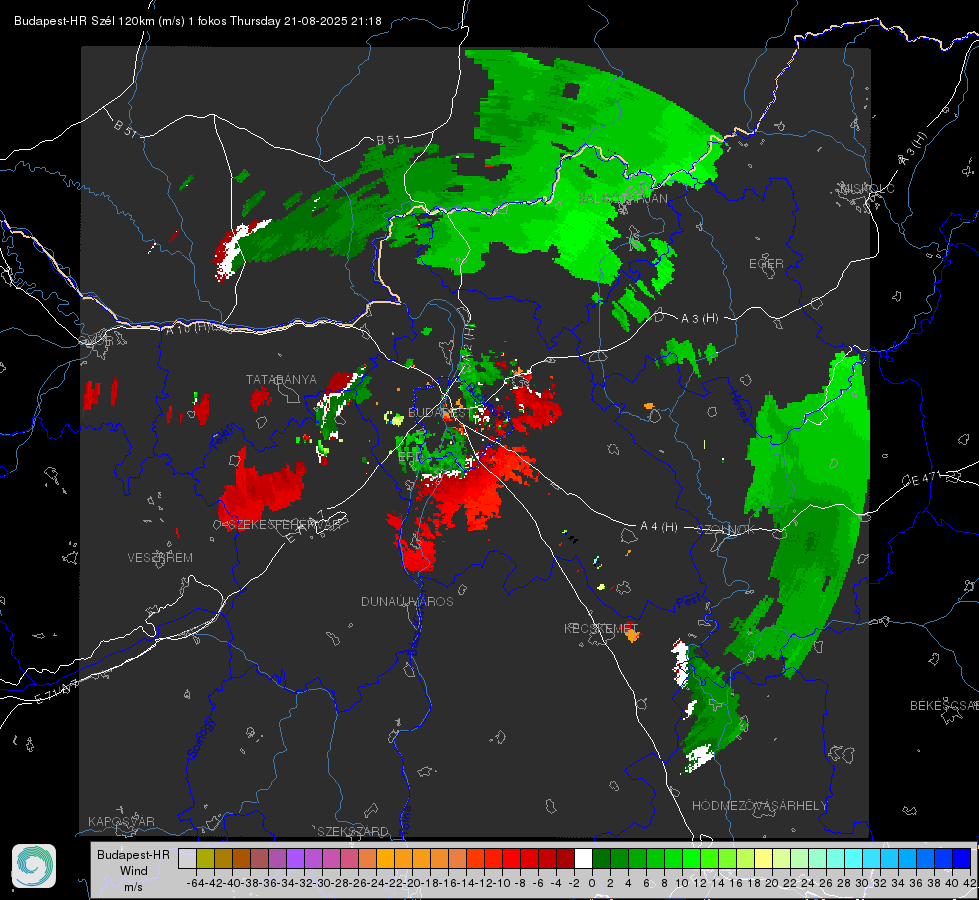Click the SZÉKESFEHÉRVÁR city label
The width and height of the screenshot is (979, 900).
pos(284,525)
